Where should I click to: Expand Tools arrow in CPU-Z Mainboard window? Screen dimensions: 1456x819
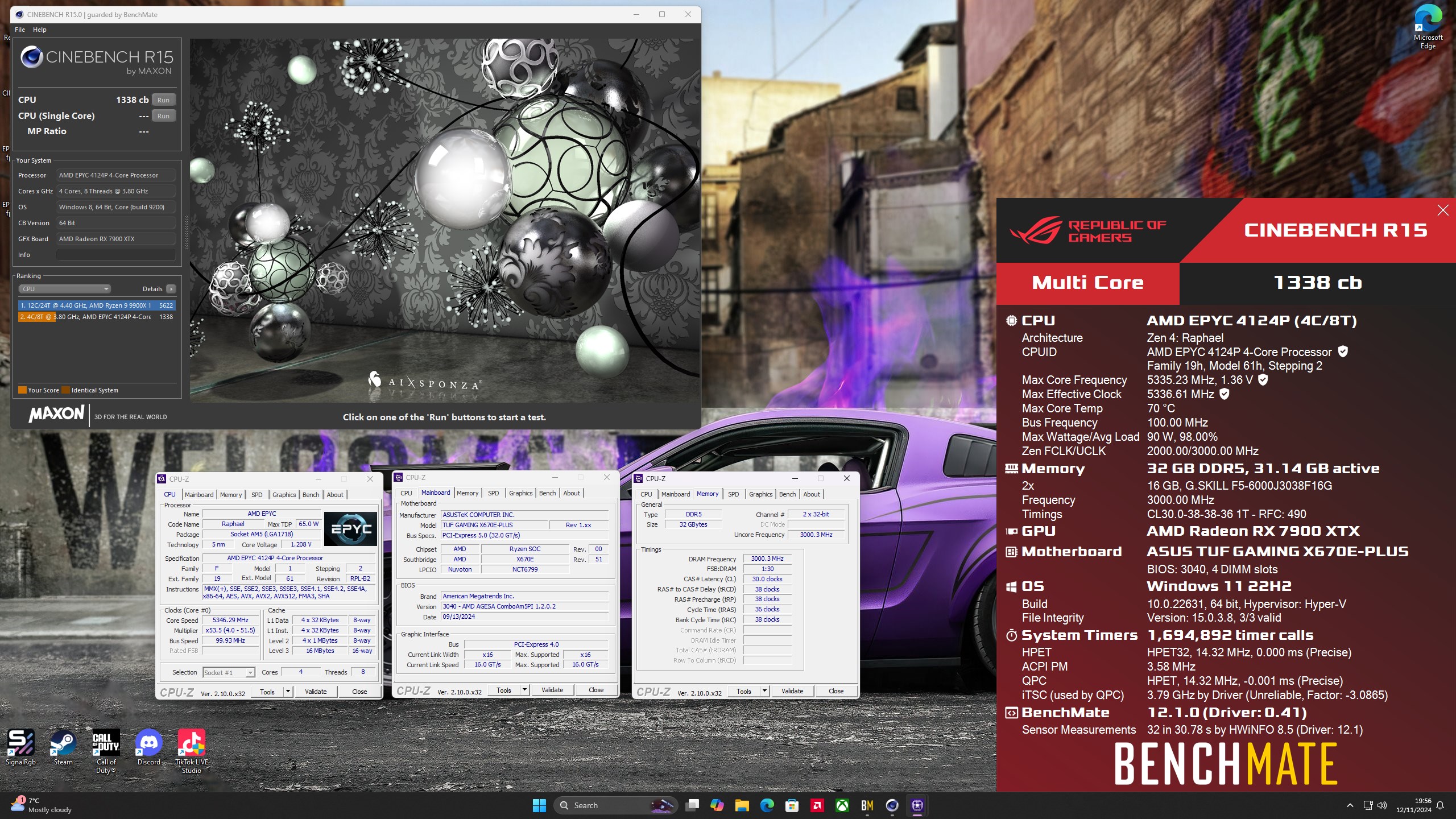[524, 690]
